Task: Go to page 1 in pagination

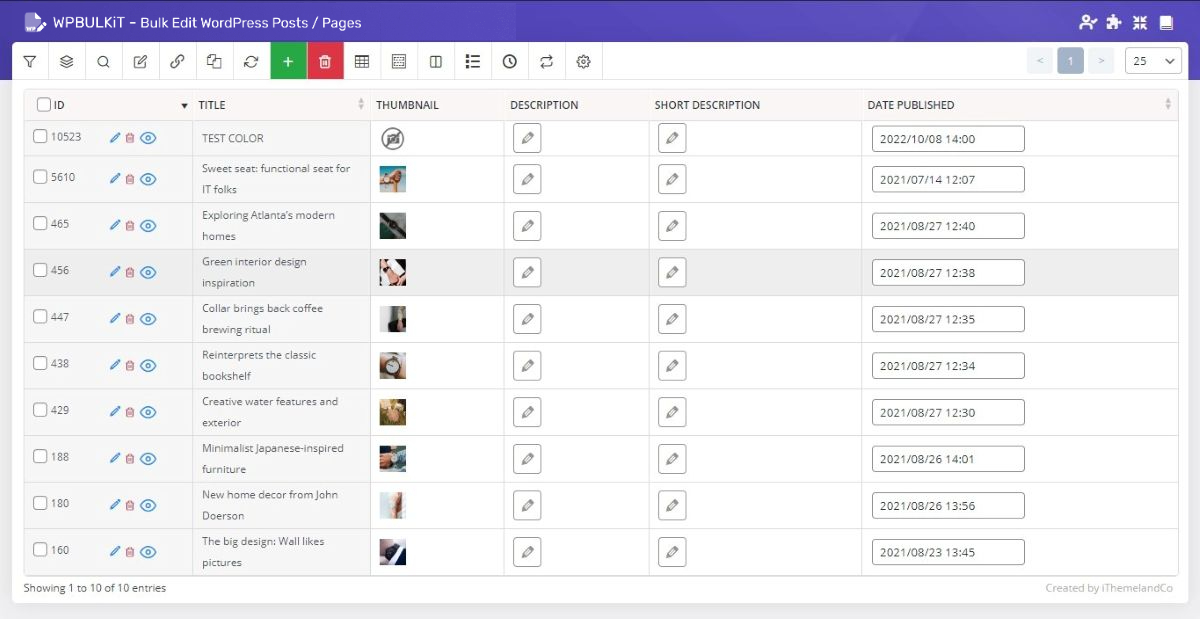Action: (1070, 62)
